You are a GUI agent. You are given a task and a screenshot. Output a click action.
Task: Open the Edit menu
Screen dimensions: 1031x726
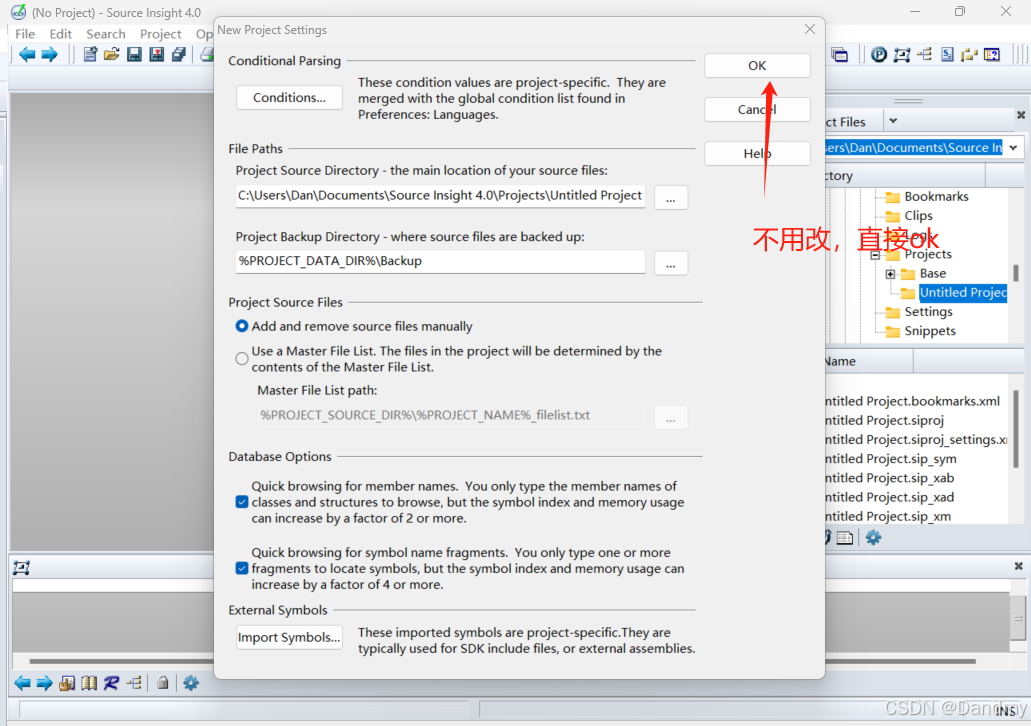coord(60,34)
